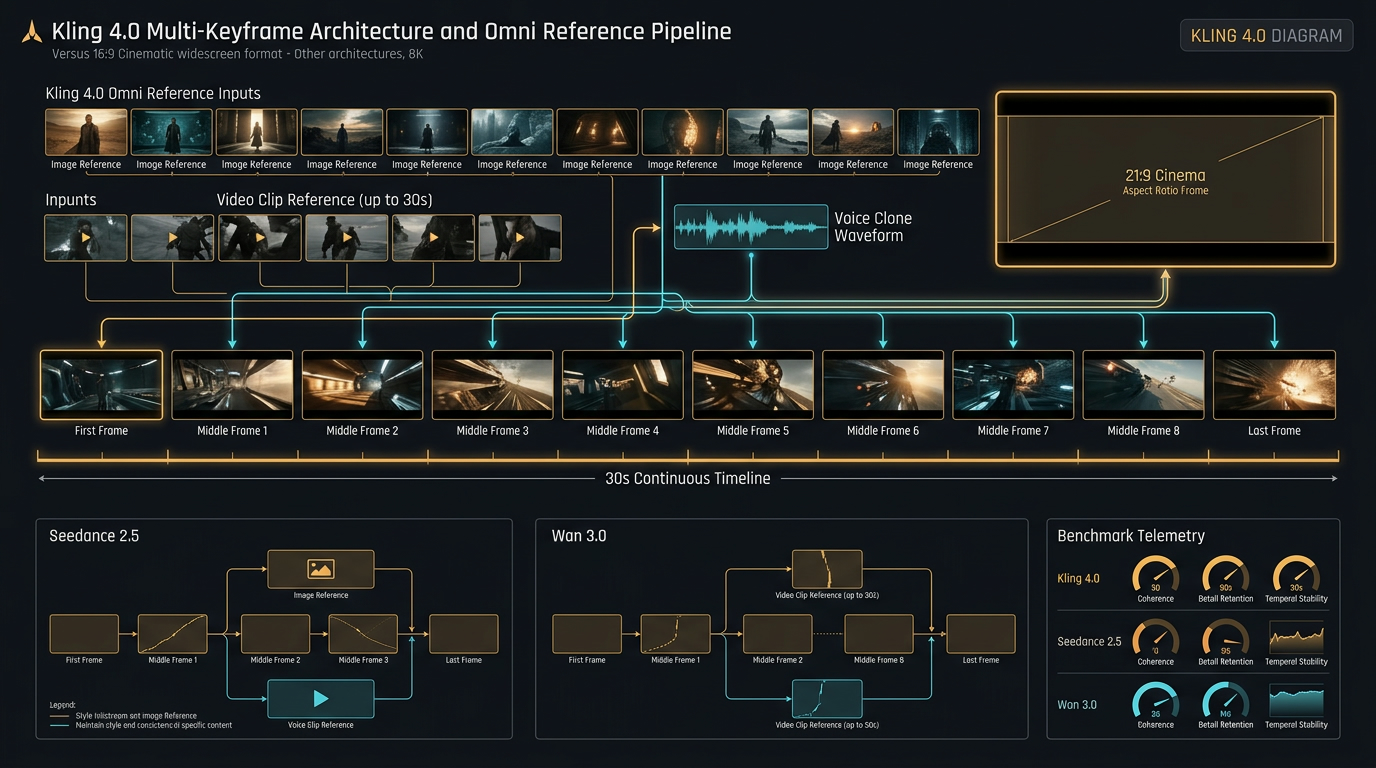
Task: Select the Voice Clone Waveform display
Action: 751,227
